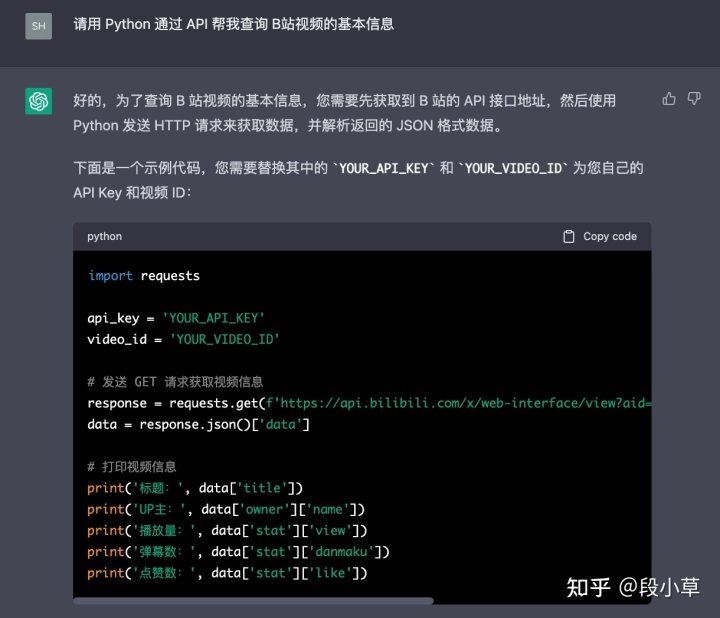720x618 pixels.
Task: Click the SH user avatar
Action: pyautogui.click(x=39, y=26)
